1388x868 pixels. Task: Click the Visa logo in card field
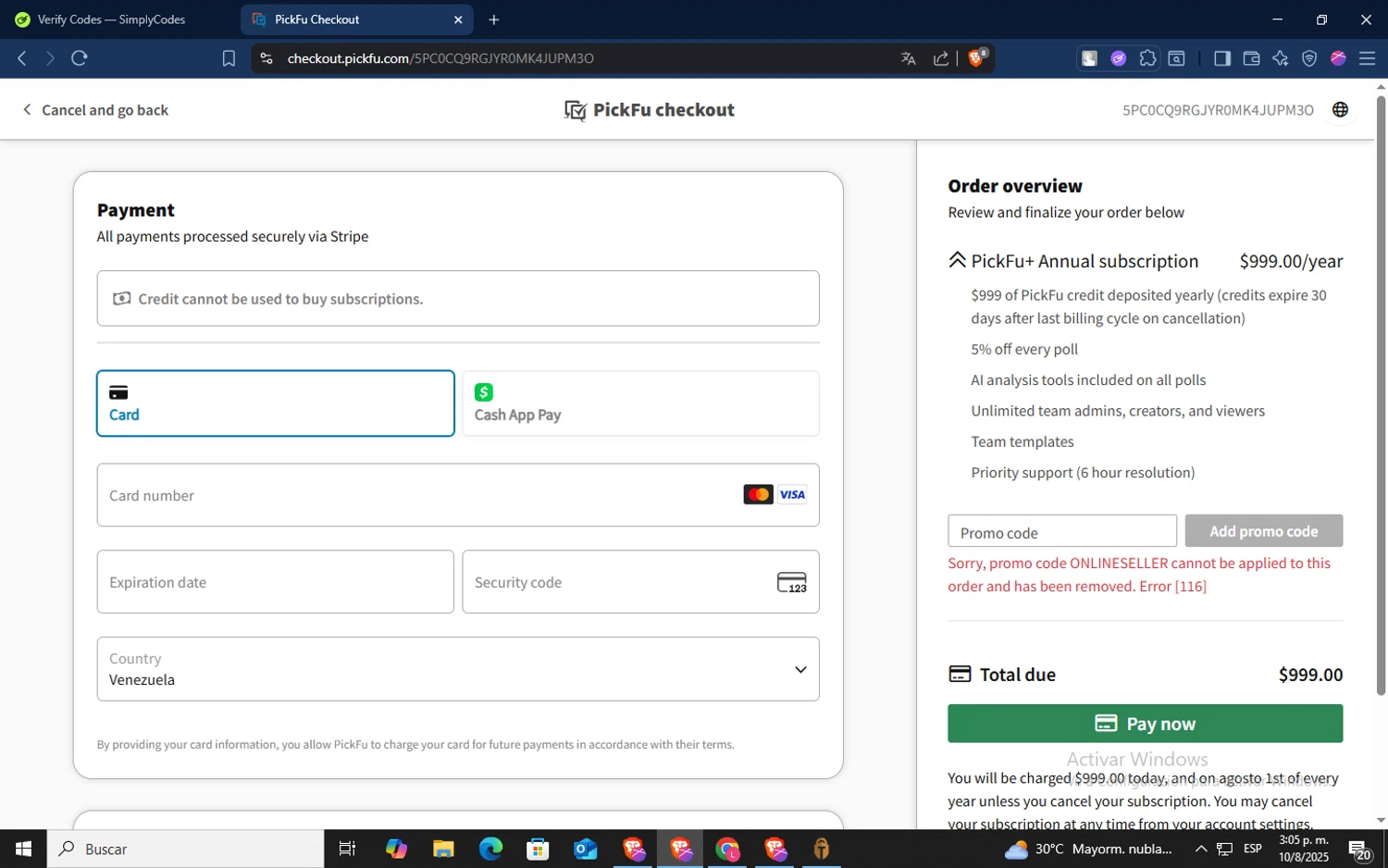(x=792, y=494)
